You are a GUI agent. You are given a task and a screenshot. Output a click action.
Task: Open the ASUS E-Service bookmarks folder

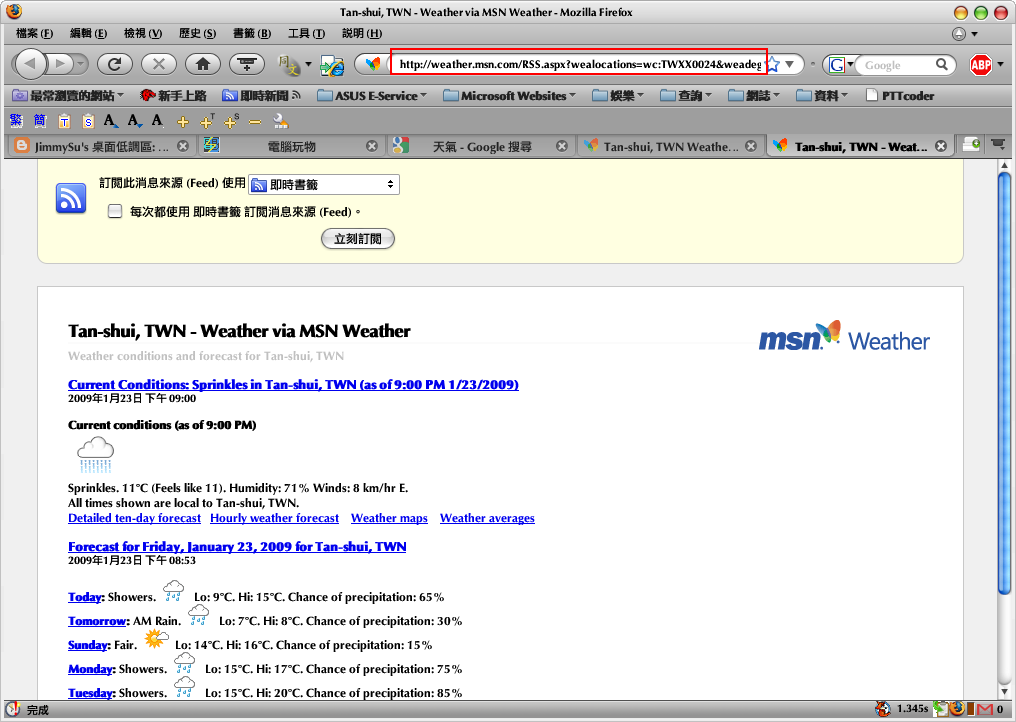pos(372,96)
